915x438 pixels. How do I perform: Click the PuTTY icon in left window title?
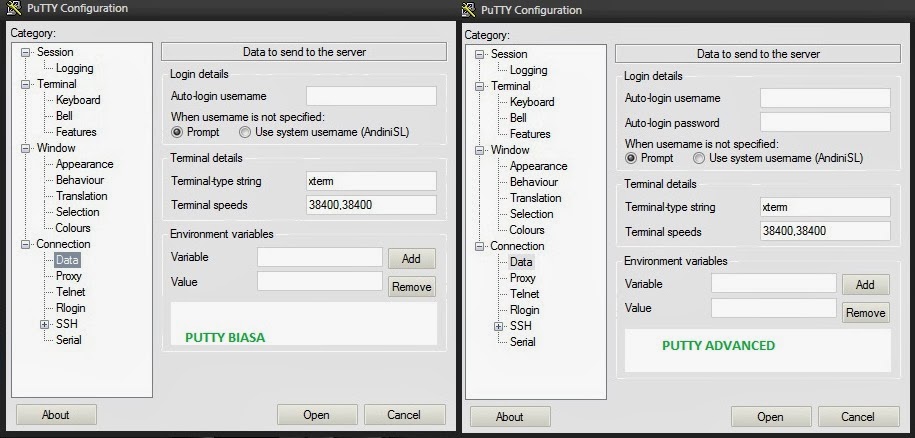click(x=14, y=8)
